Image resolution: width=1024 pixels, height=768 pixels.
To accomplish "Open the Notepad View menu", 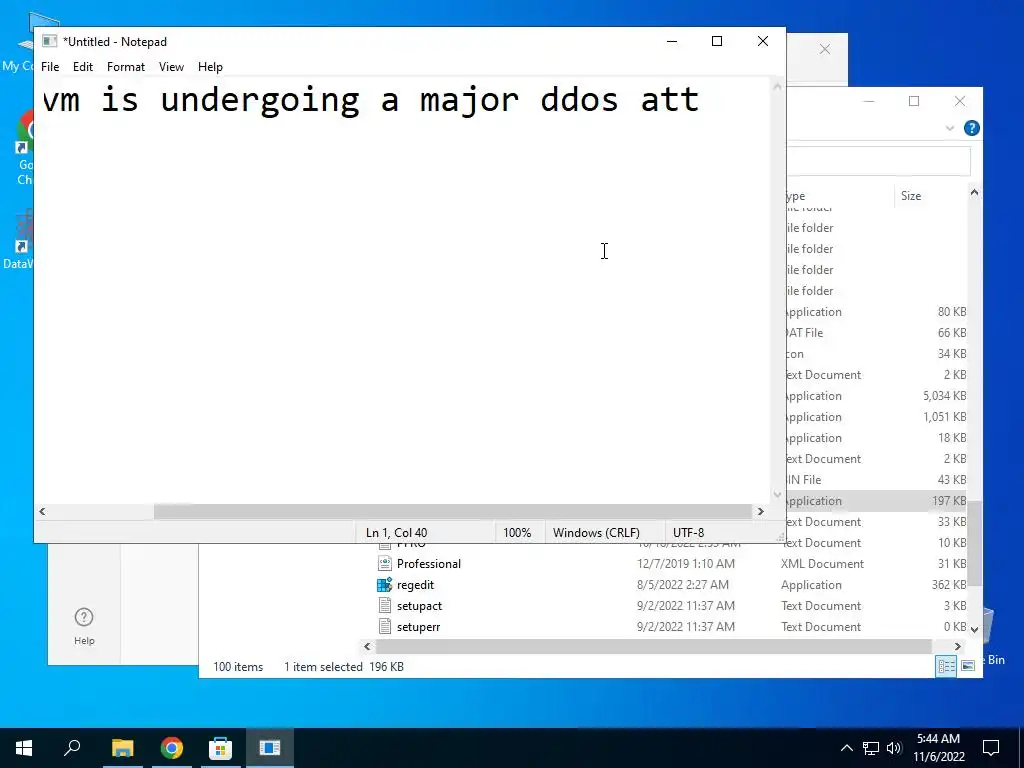I will (x=171, y=67).
